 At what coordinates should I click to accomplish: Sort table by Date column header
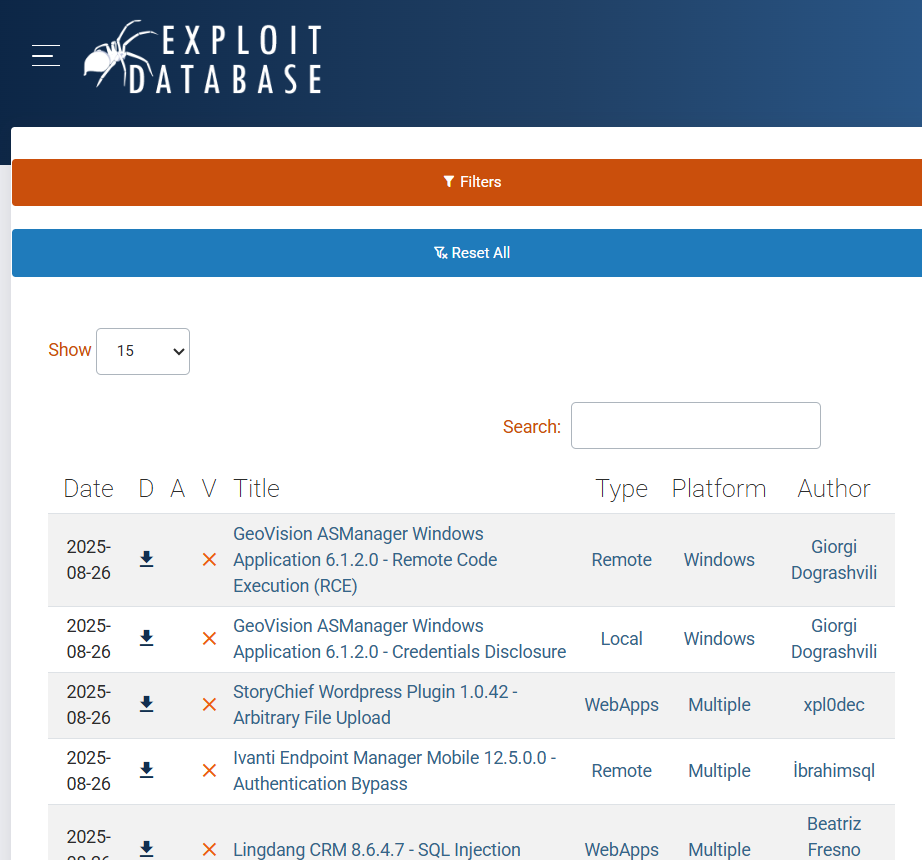coord(88,488)
